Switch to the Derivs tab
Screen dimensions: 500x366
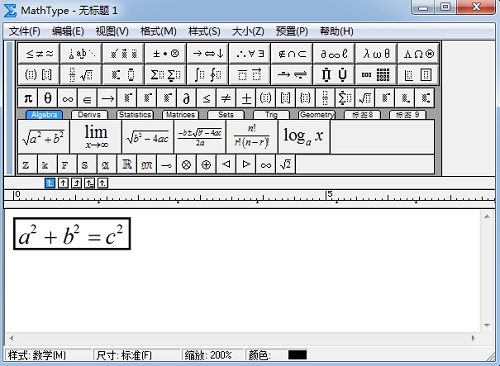[89, 115]
